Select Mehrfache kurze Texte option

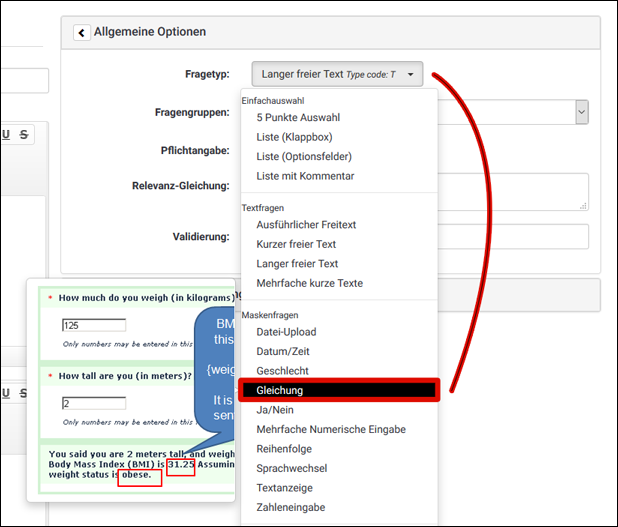click(309, 283)
